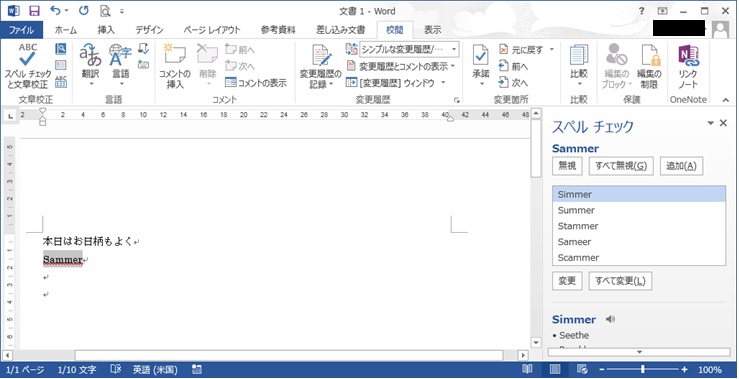Viewport: 739px width, 379px height.
Task: Switch to the Page Layout (ページレイアウト) tab
Action: pyautogui.click(x=212, y=30)
